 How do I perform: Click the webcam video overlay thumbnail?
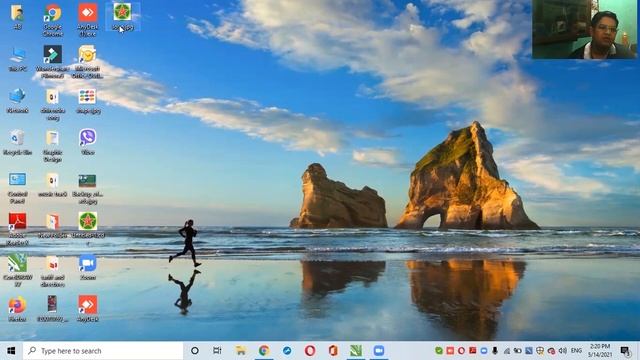click(x=584, y=29)
